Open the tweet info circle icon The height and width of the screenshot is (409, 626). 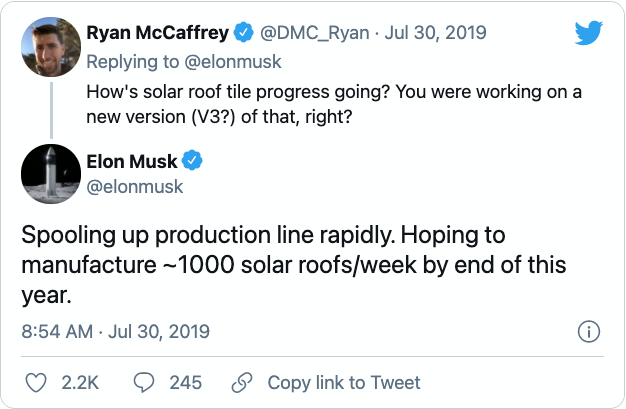(x=589, y=331)
